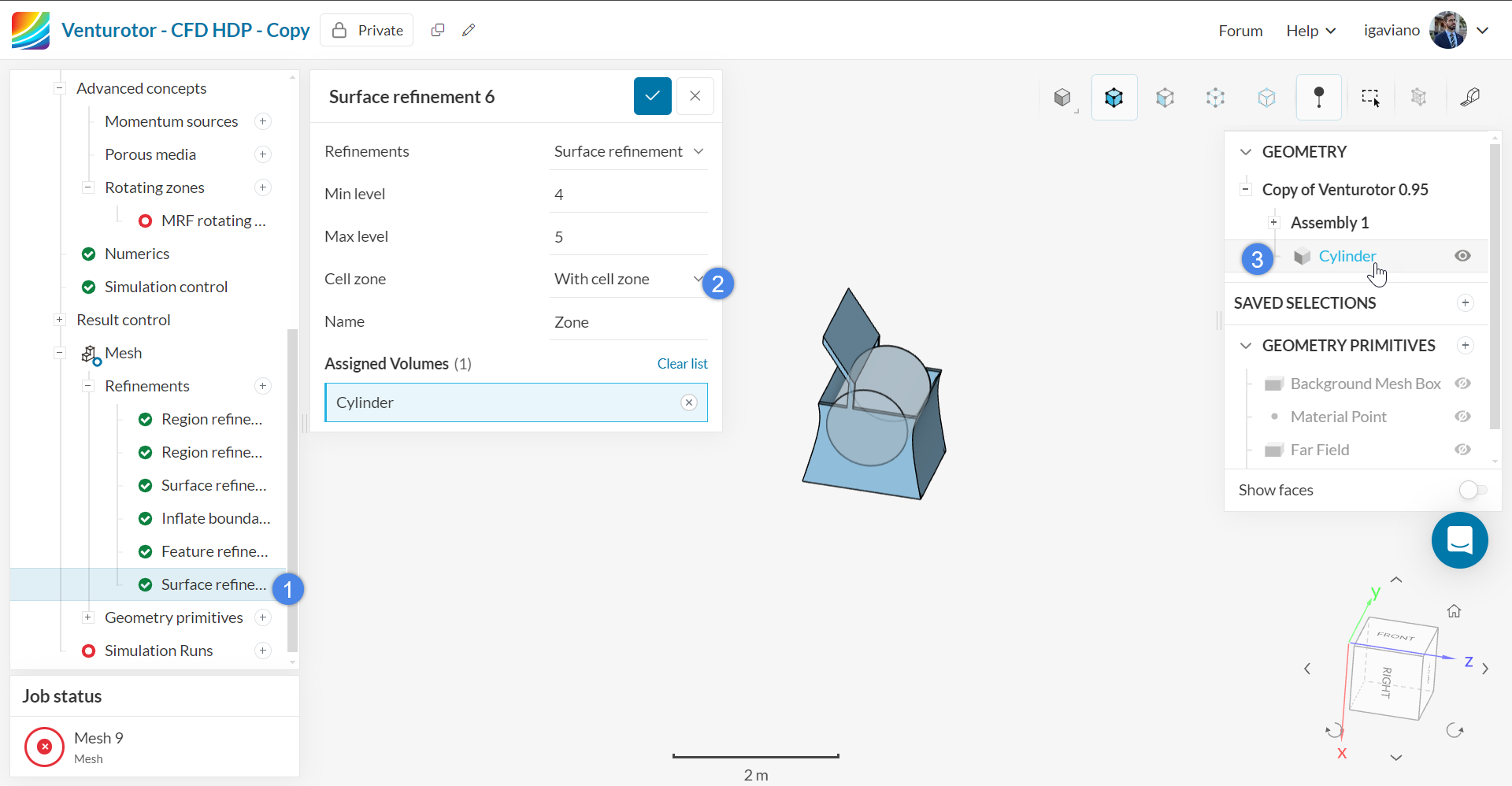Expand the Result control node
This screenshot has height=786, width=1512.
tap(60, 320)
